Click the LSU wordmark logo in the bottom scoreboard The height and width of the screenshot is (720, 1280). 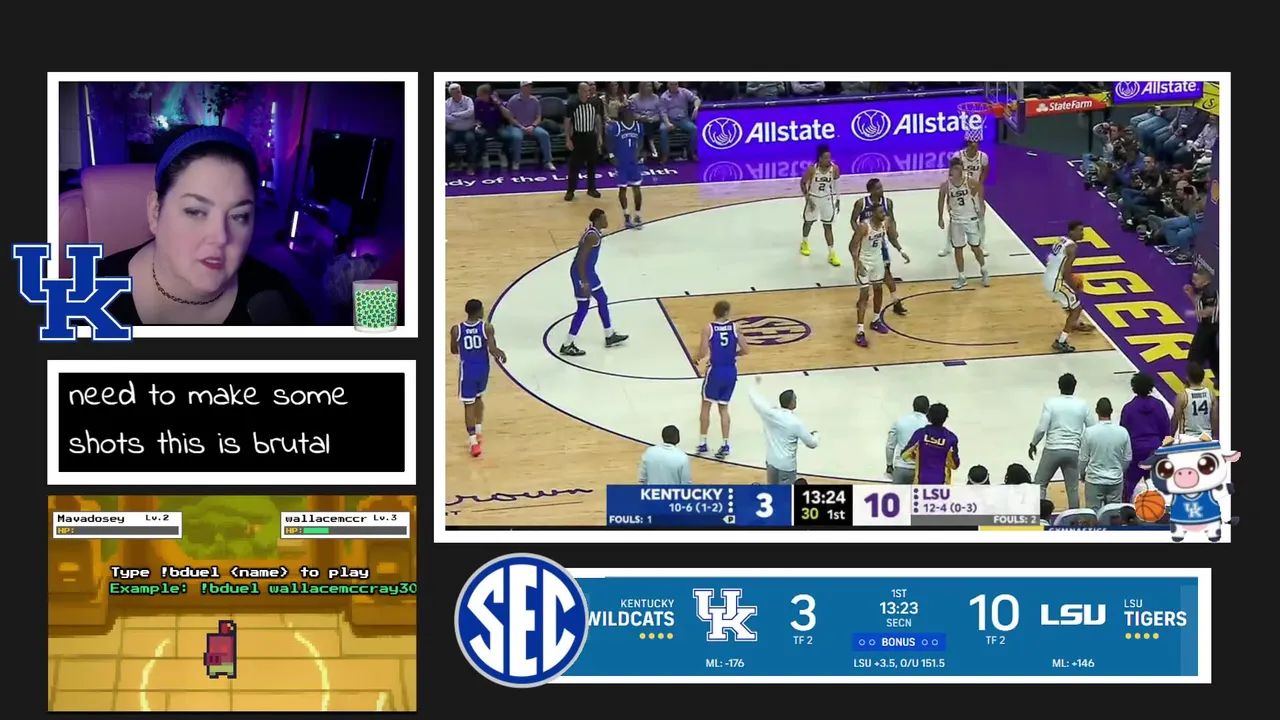1072,615
